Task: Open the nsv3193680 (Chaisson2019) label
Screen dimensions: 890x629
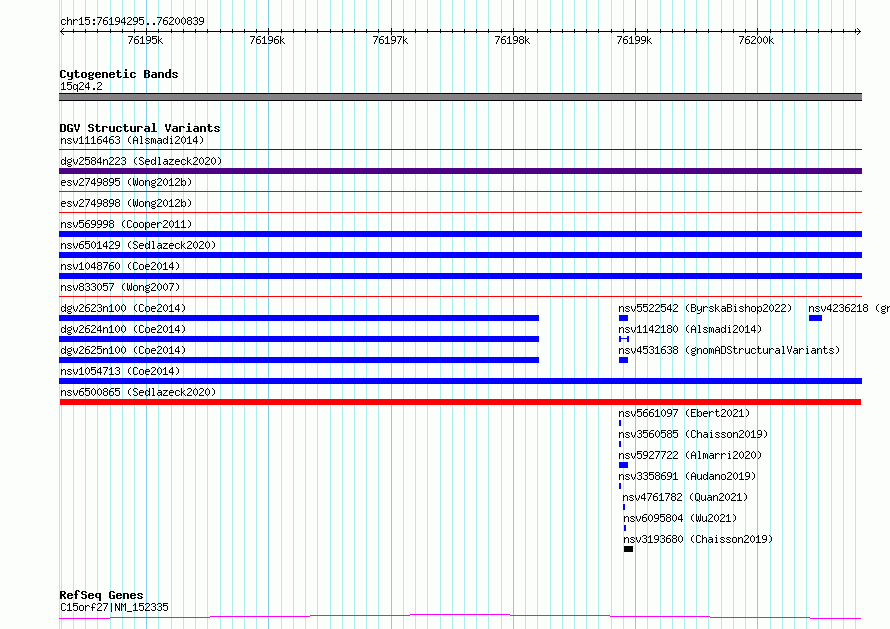Action: [698, 539]
